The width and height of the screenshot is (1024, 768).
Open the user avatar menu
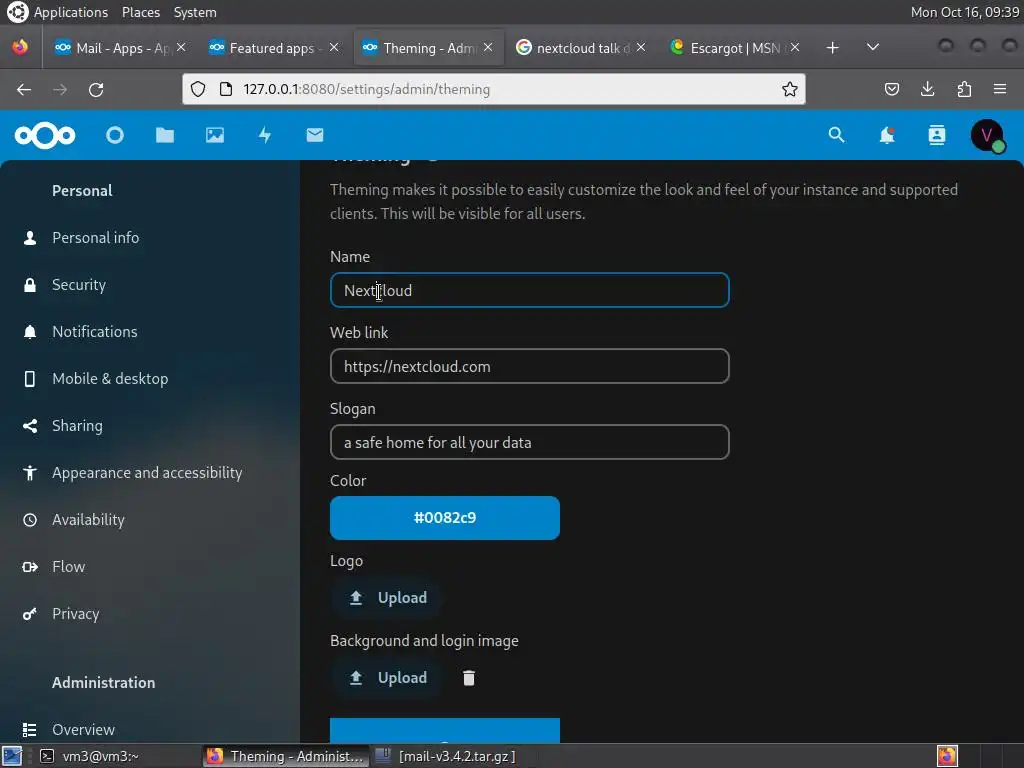coord(987,135)
